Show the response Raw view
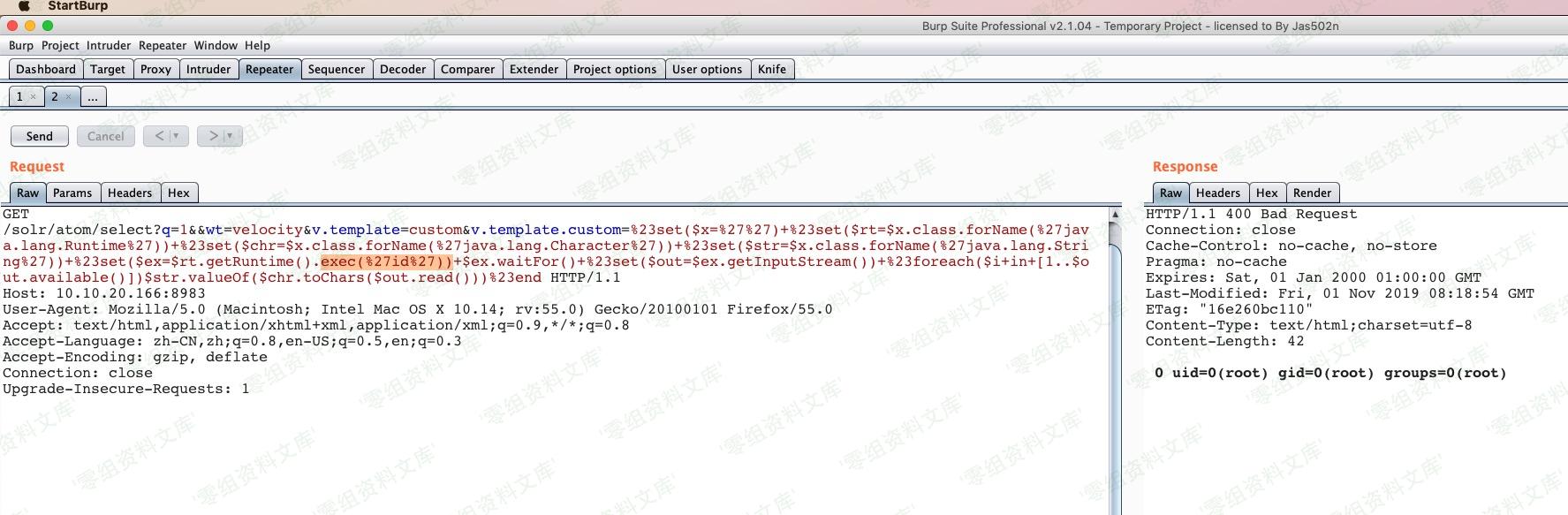This screenshot has width=1568, height=515. tap(1171, 193)
